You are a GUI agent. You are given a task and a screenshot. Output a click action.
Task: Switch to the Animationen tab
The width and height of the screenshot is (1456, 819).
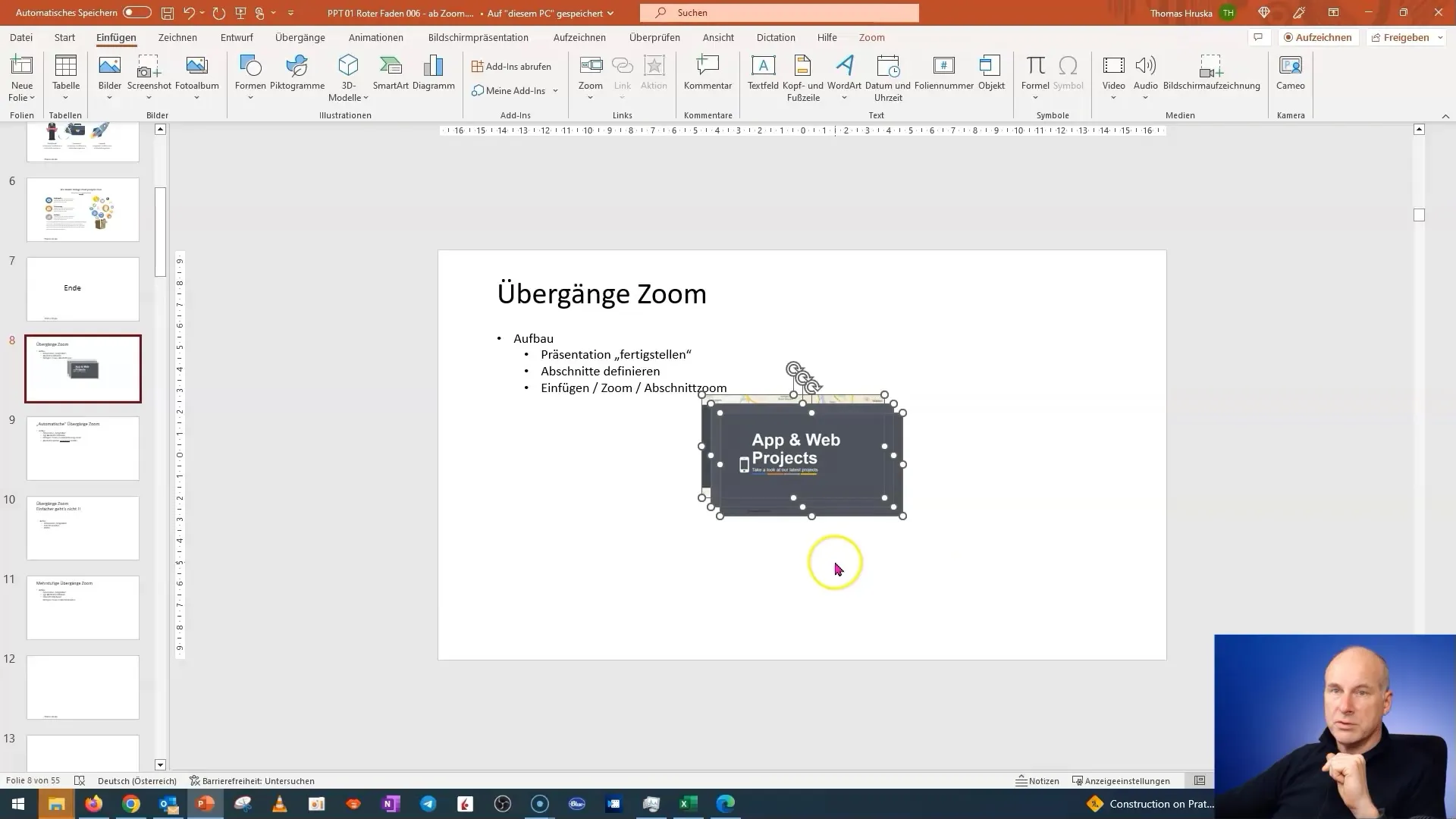pyautogui.click(x=376, y=37)
